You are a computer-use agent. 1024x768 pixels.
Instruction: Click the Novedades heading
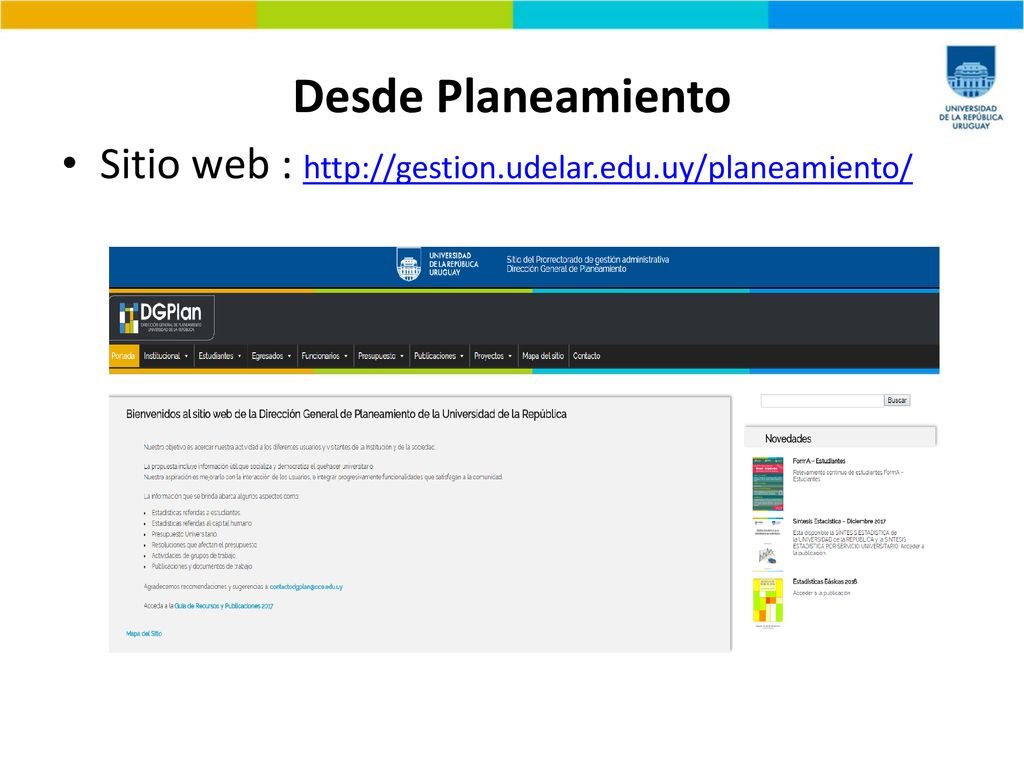(788, 439)
